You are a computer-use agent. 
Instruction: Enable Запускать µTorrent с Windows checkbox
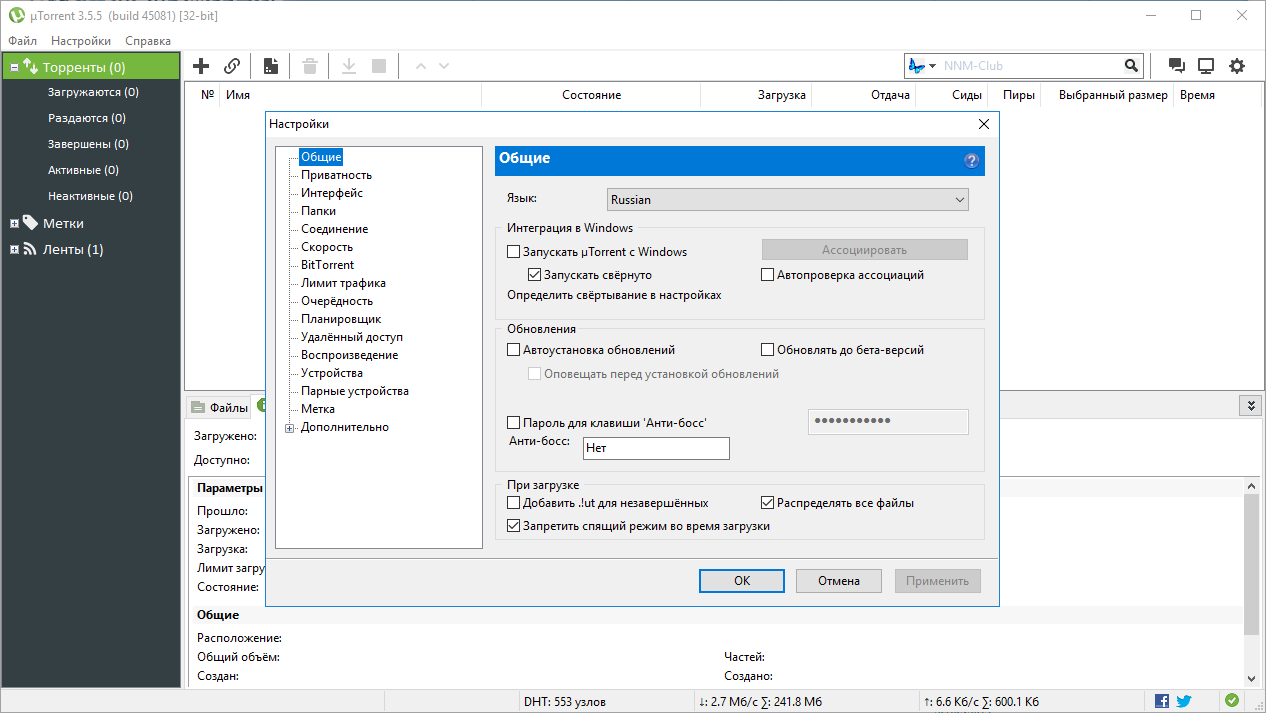(514, 252)
